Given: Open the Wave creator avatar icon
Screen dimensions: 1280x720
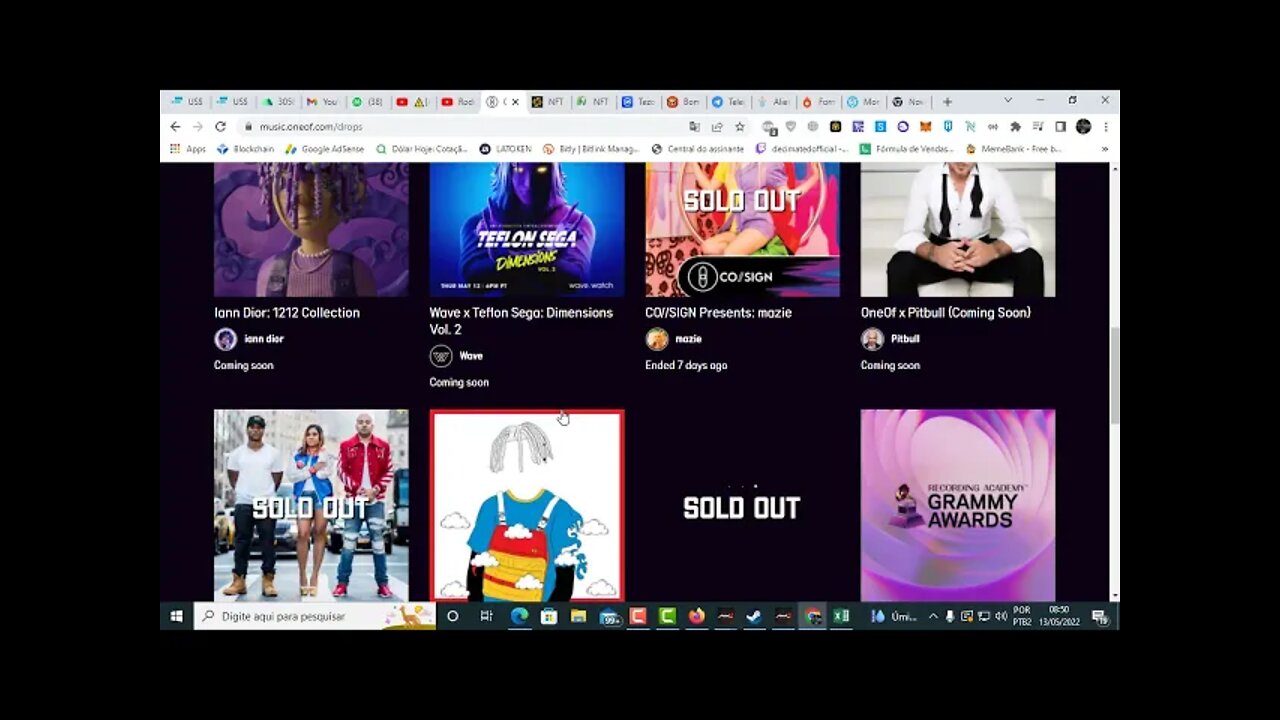Looking at the screenshot, I should (441, 356).
